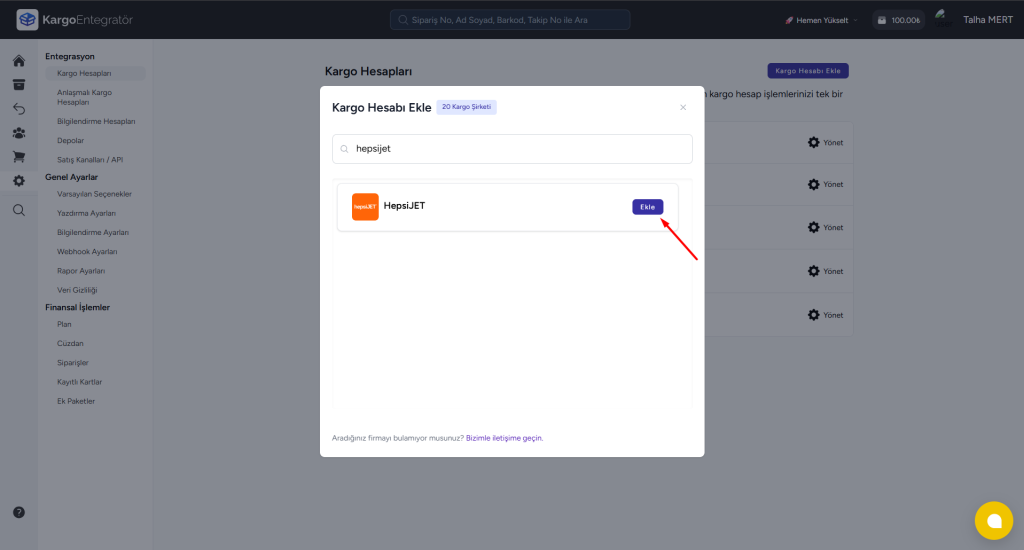The height and width of the screenshot is (550, 1024).
Task: Click the shopping cart icon in sidebar
Action: coord(19,157)
